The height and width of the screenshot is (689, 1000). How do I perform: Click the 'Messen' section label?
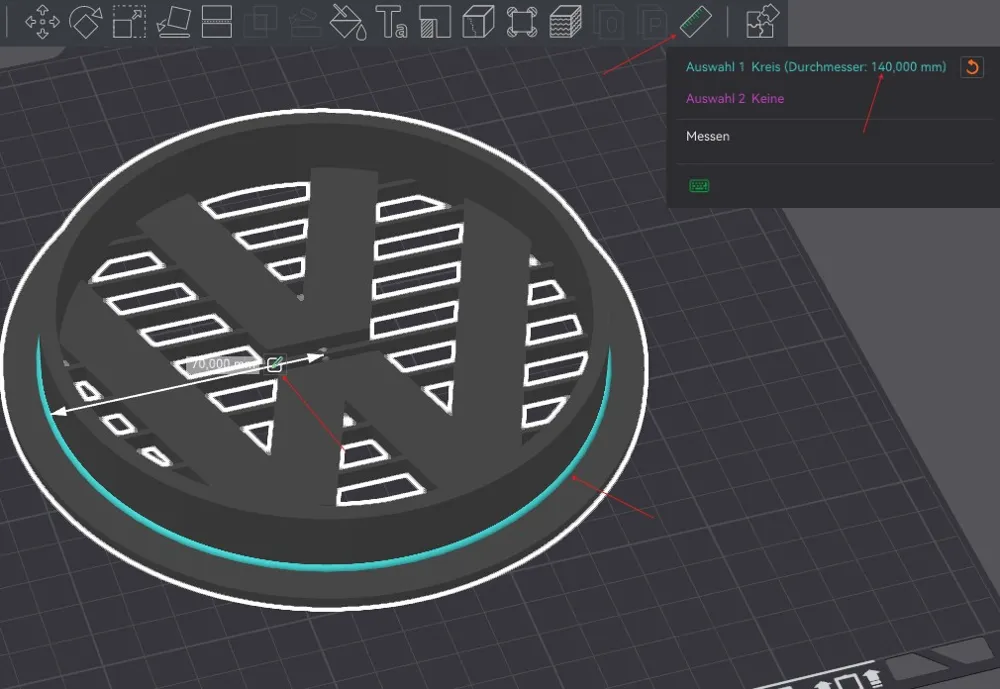point(708,136)
